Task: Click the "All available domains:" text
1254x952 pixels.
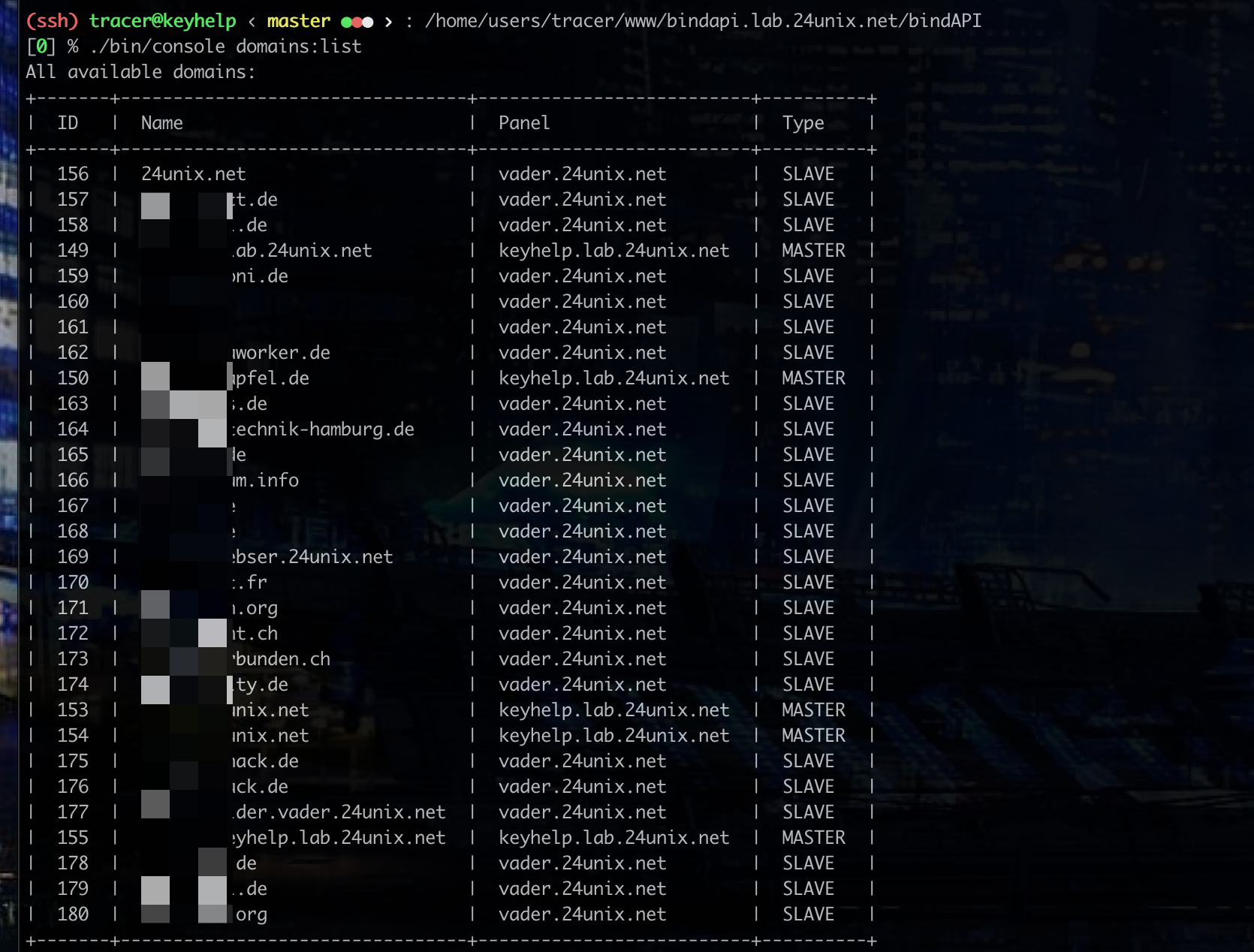Action: tap(140, 72)
